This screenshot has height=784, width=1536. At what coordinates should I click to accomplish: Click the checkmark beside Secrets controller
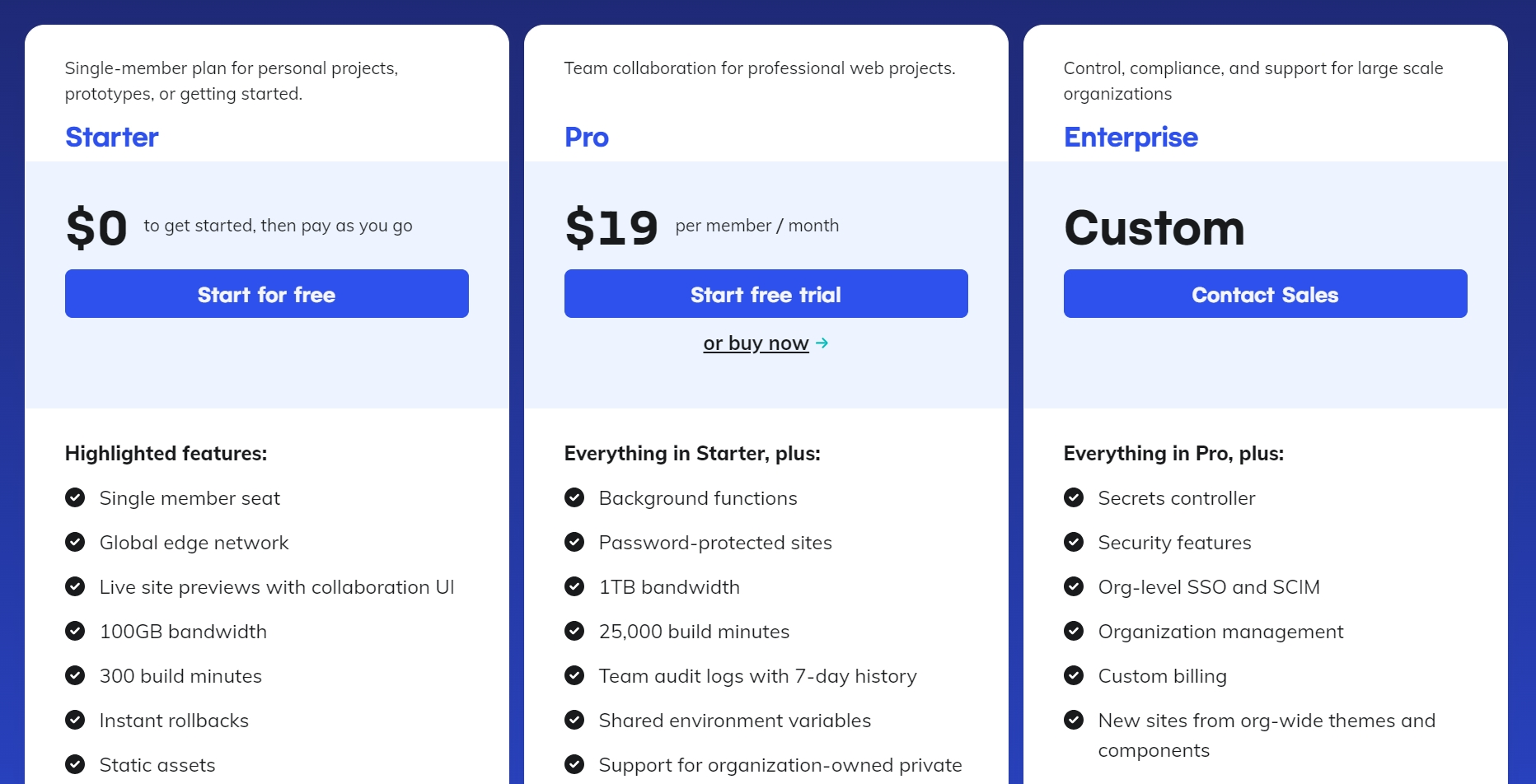(x=1074, y=497)
